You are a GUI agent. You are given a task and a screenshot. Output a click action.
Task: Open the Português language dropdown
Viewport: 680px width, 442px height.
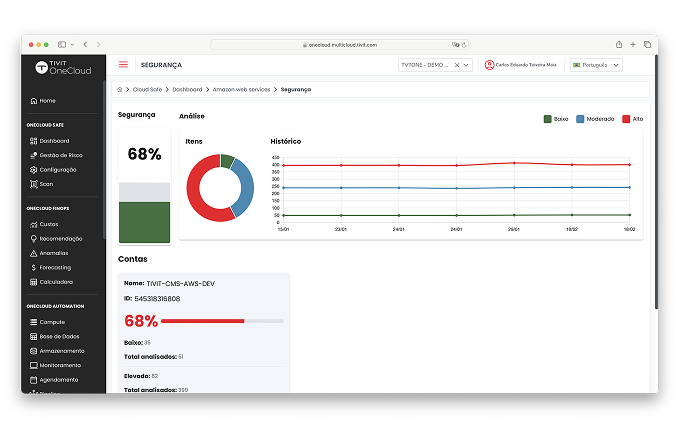coord(596,65)
